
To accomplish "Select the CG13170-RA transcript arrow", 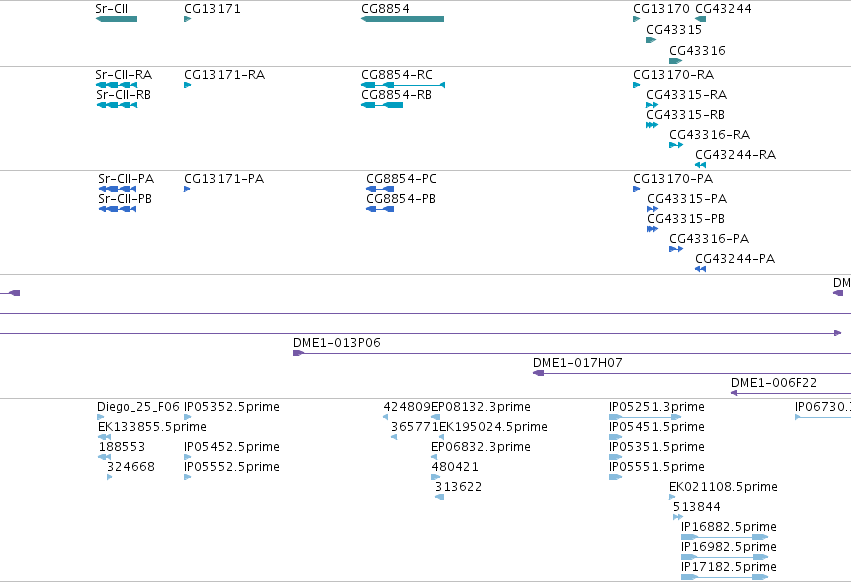I will [x=637, y=85].
